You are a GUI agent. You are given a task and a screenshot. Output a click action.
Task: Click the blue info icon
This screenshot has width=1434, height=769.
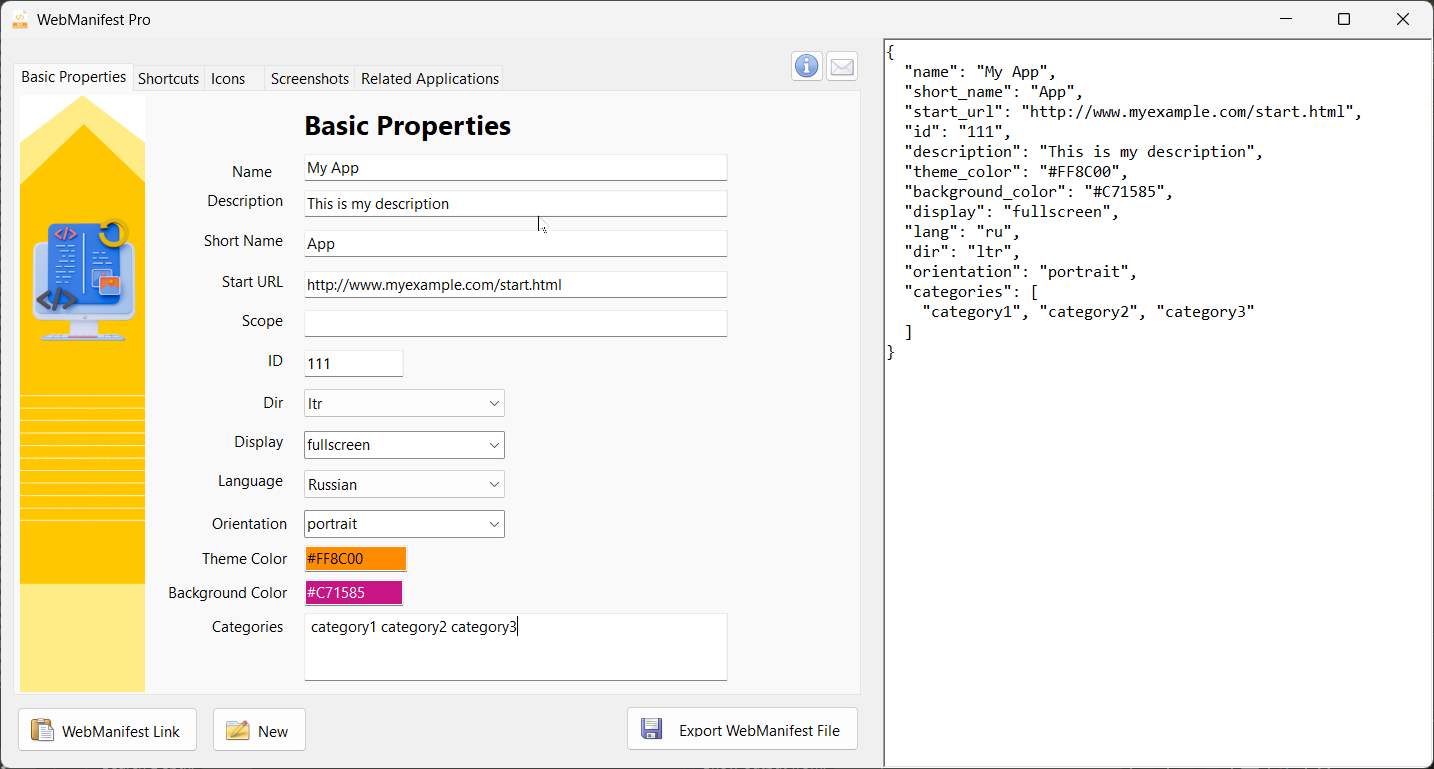(x=807, y=66)
